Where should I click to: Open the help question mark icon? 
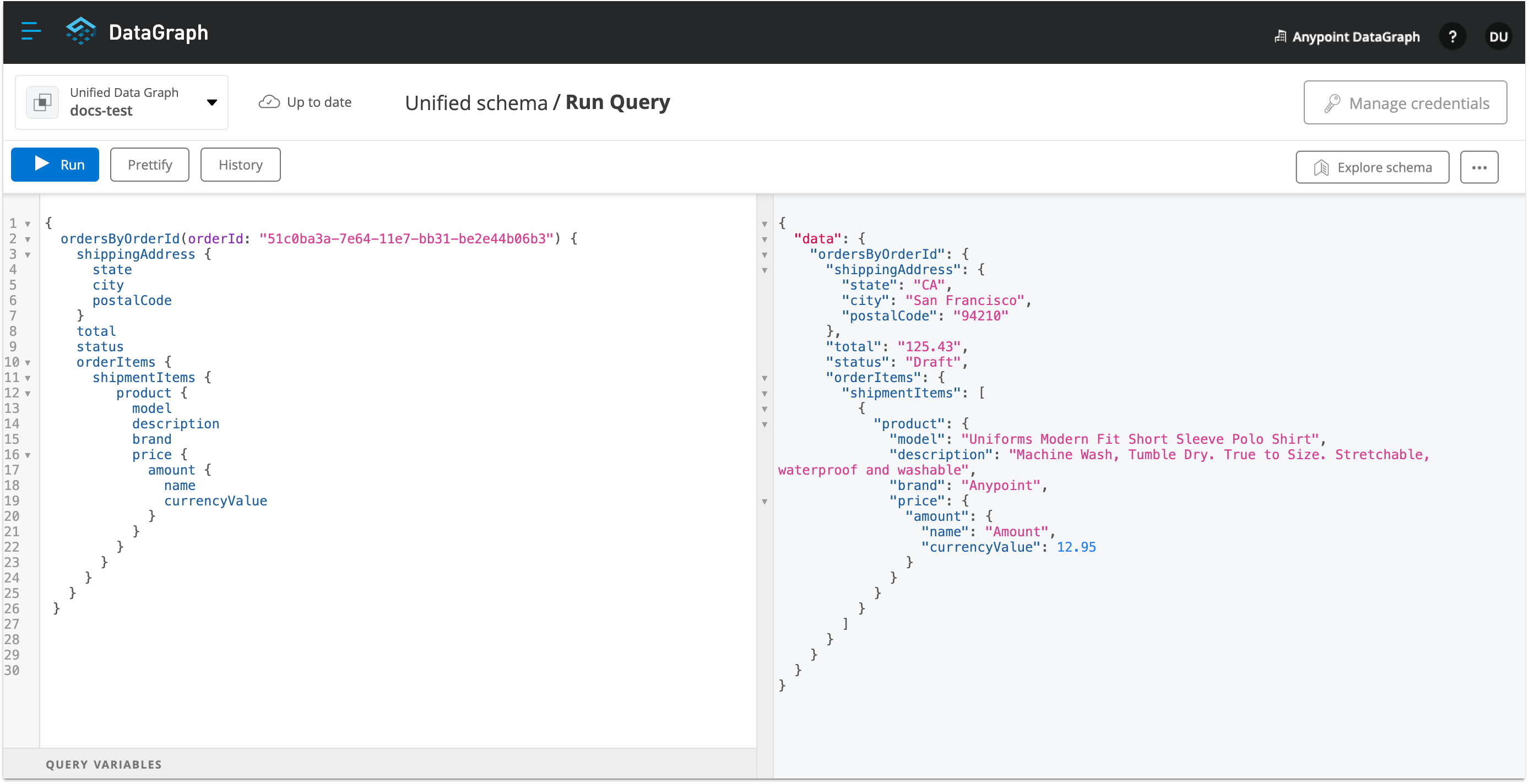pos(1452,36)
